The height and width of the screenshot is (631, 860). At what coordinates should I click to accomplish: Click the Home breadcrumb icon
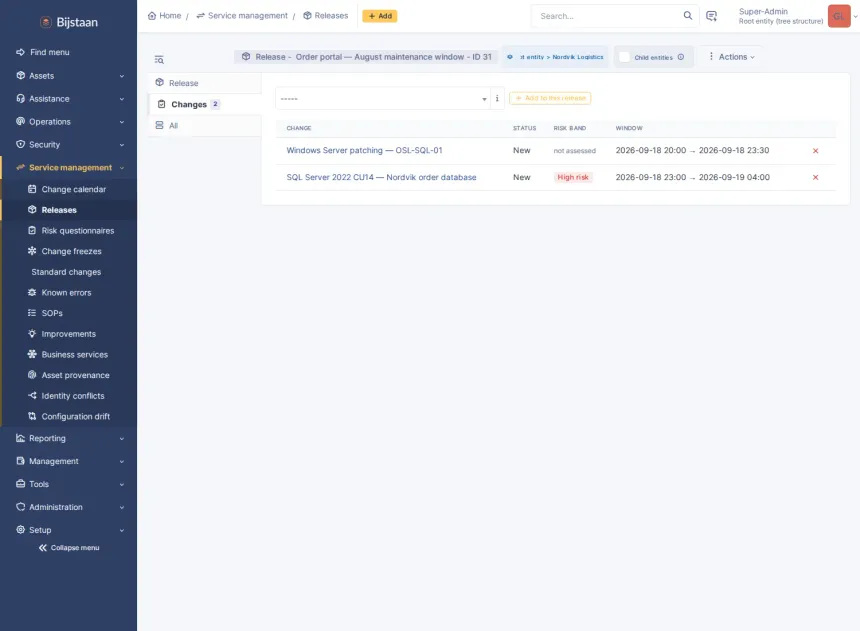(152, 16)
